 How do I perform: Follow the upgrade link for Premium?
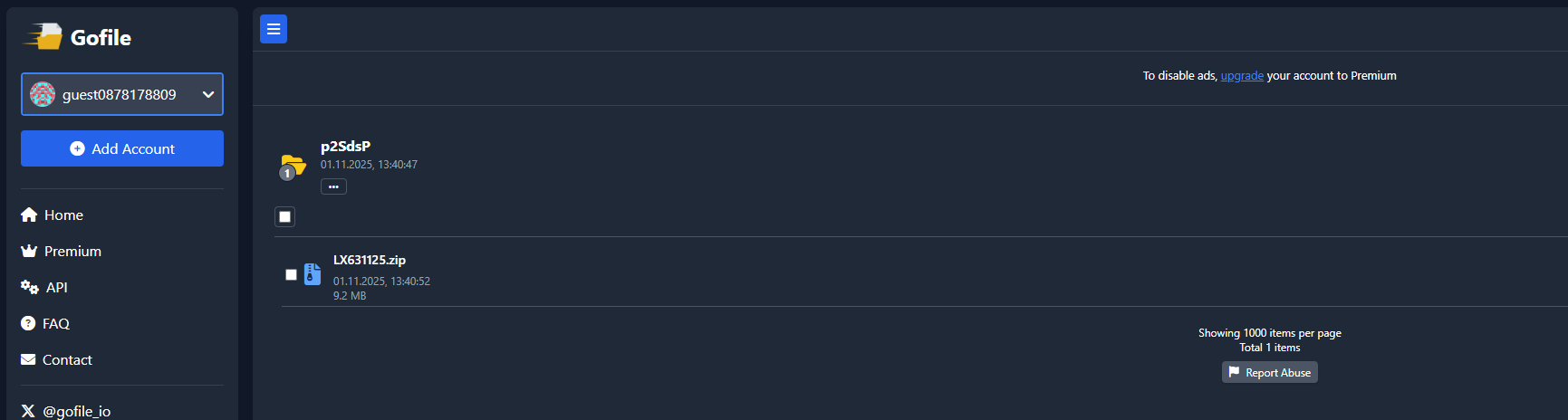point(1242,76)
